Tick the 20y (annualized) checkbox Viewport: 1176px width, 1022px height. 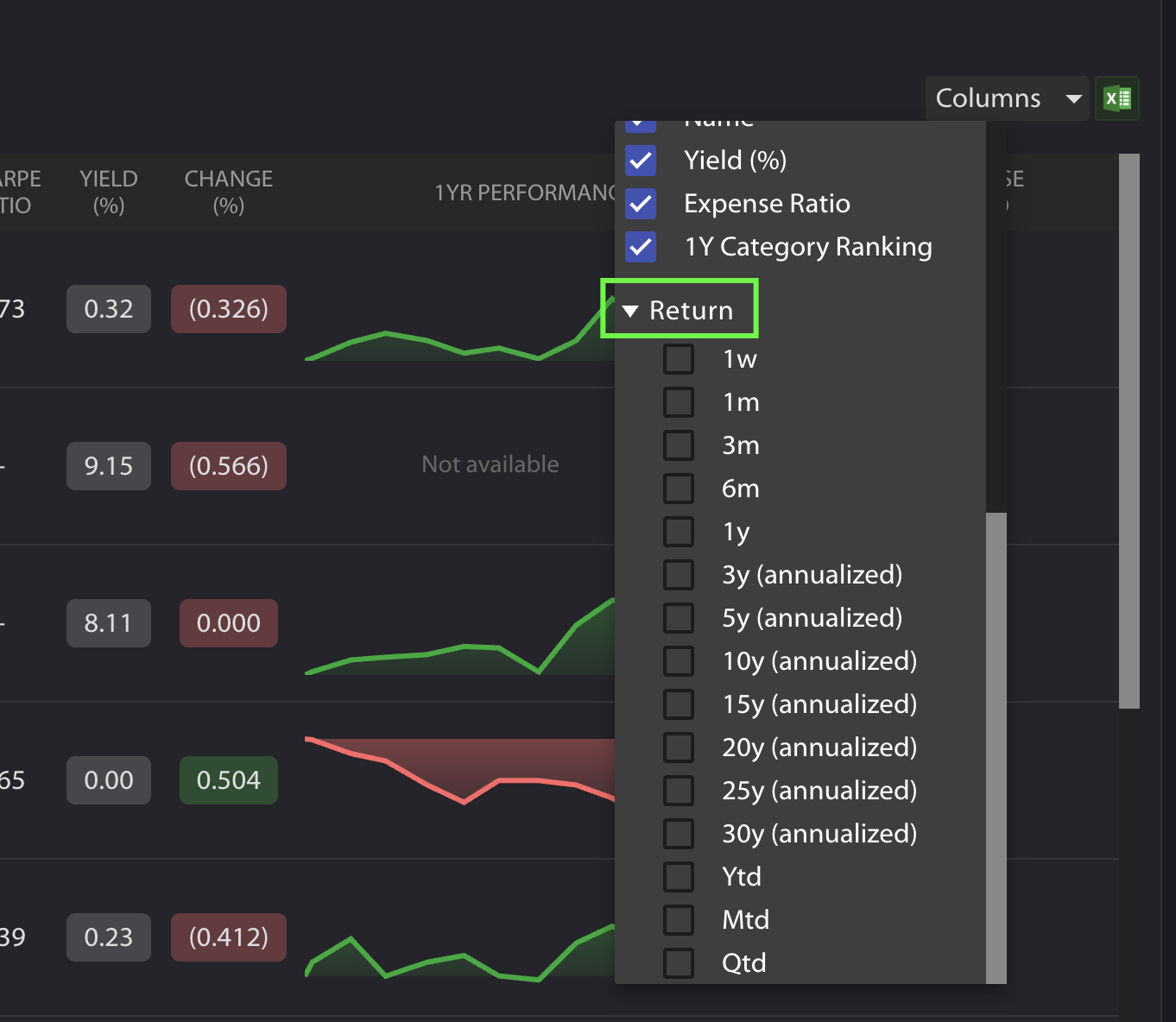[679, 748]
